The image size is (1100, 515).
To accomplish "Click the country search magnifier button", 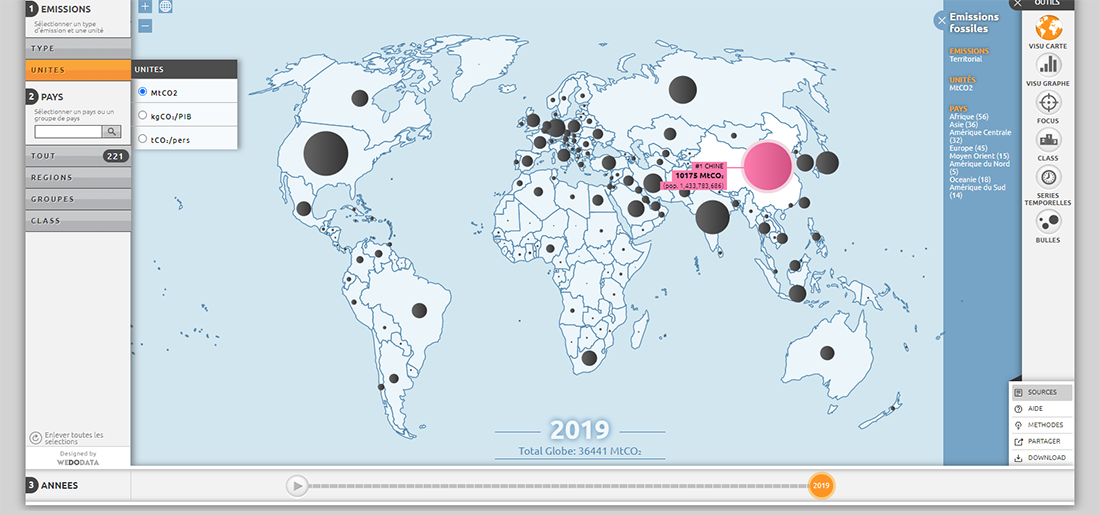I will pyautogui.click(x=111, y=131).
